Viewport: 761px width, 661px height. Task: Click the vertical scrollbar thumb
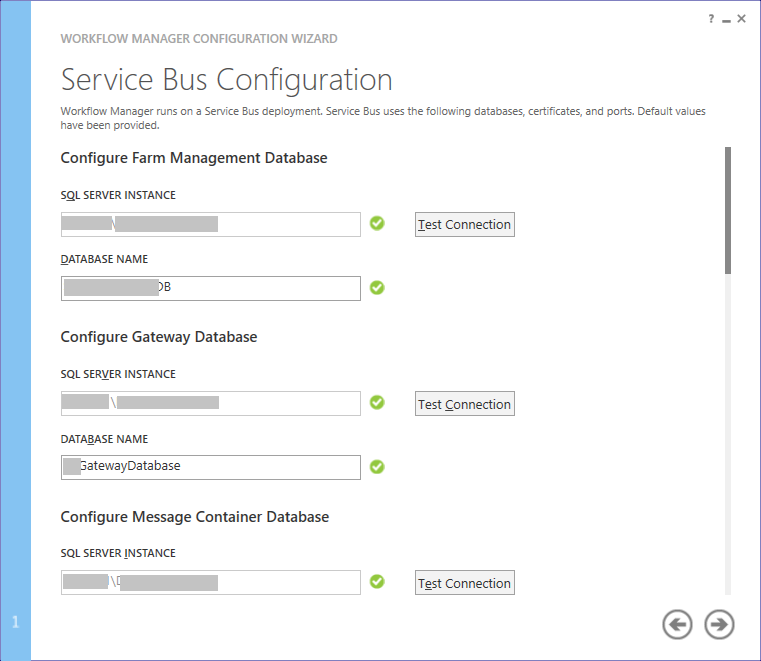tap(728, 210)
